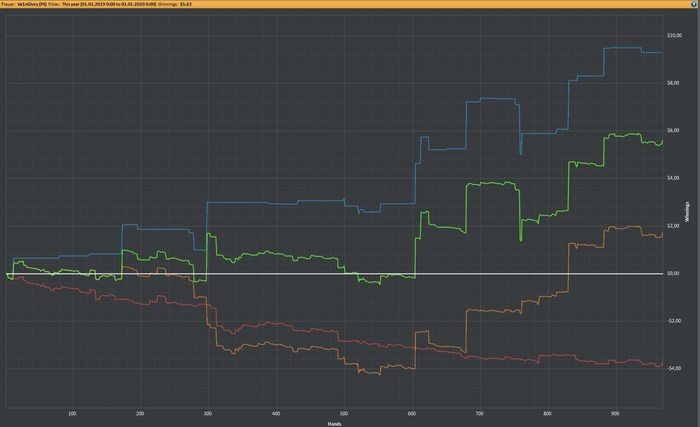
Task: Click the 100 tick label on hands axis
Action: [72, 414]
